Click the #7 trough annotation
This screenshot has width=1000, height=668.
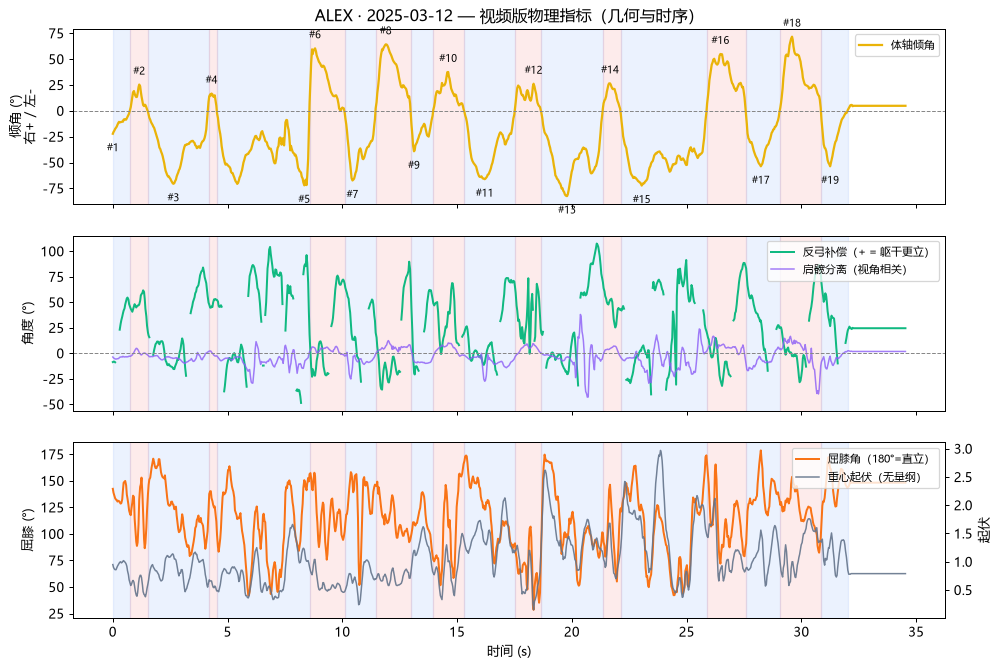352,194
